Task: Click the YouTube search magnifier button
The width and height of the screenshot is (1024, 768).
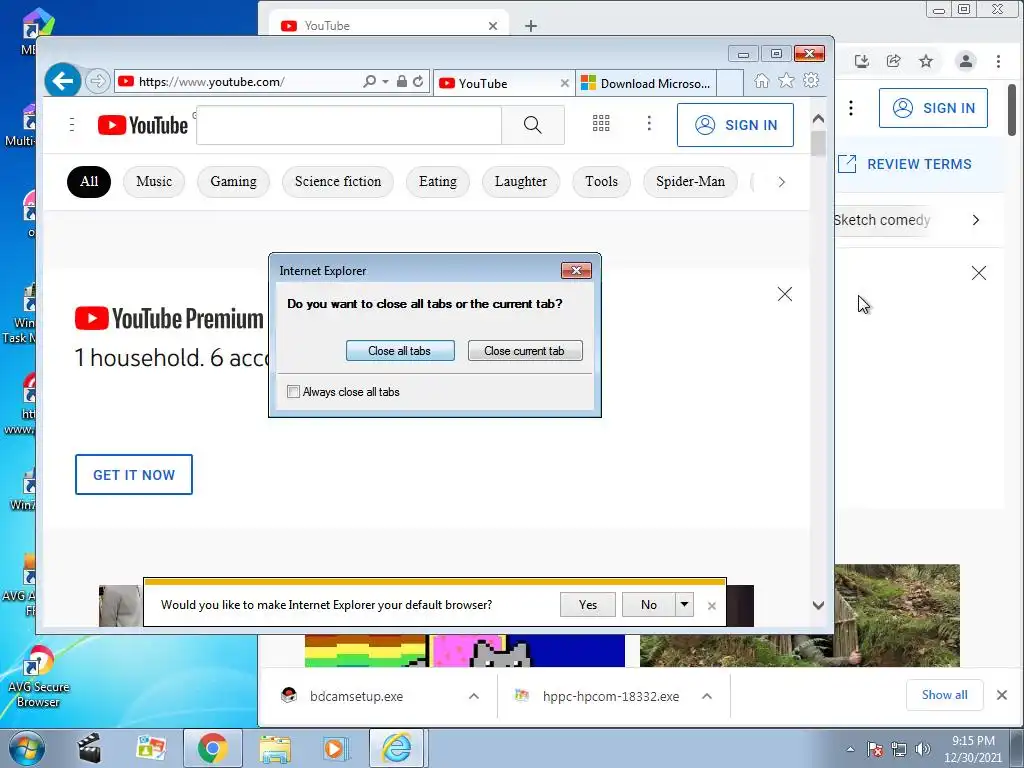Action: click(533, 125)
